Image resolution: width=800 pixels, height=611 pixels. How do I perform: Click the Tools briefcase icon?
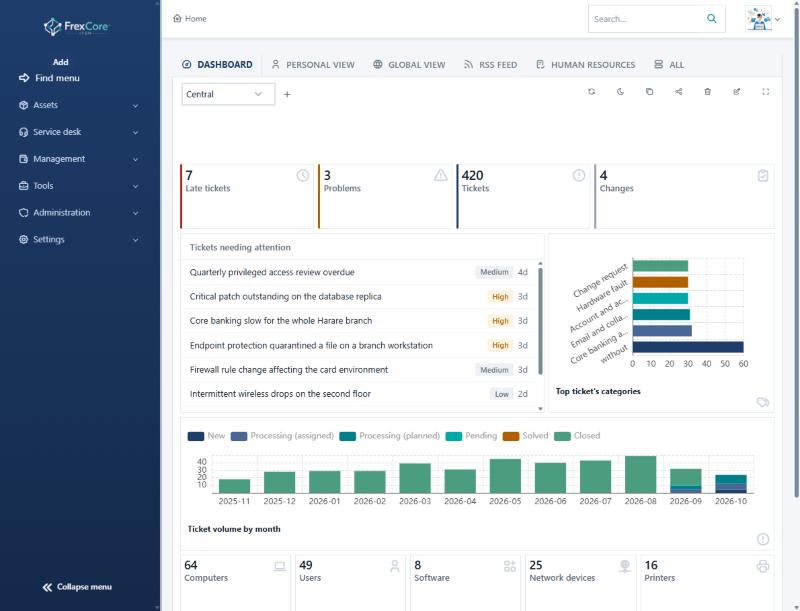coord(23,186)
